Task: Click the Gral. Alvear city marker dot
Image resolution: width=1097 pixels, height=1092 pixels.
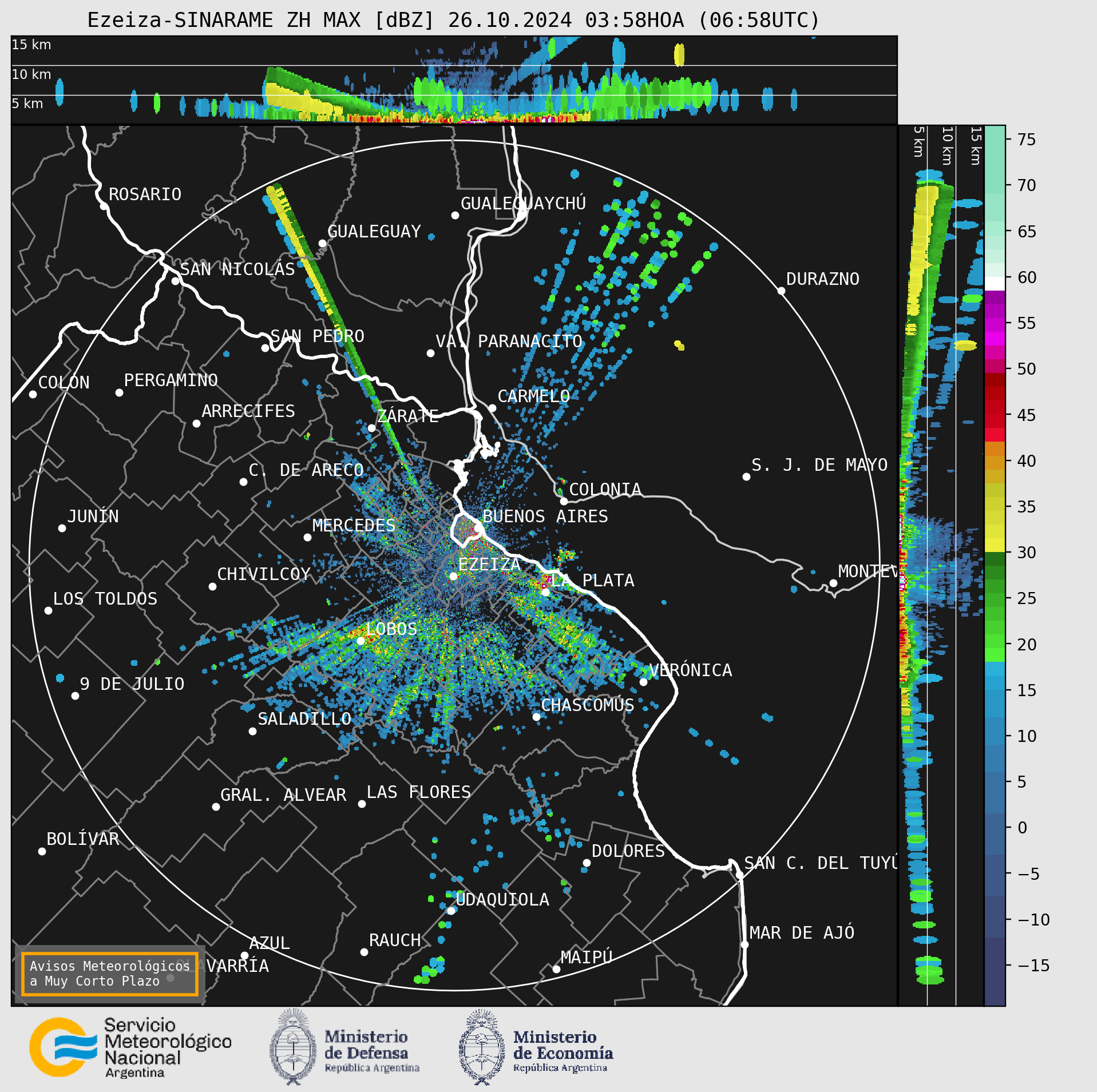Action: pyautogui.click(x=216, y=807)
